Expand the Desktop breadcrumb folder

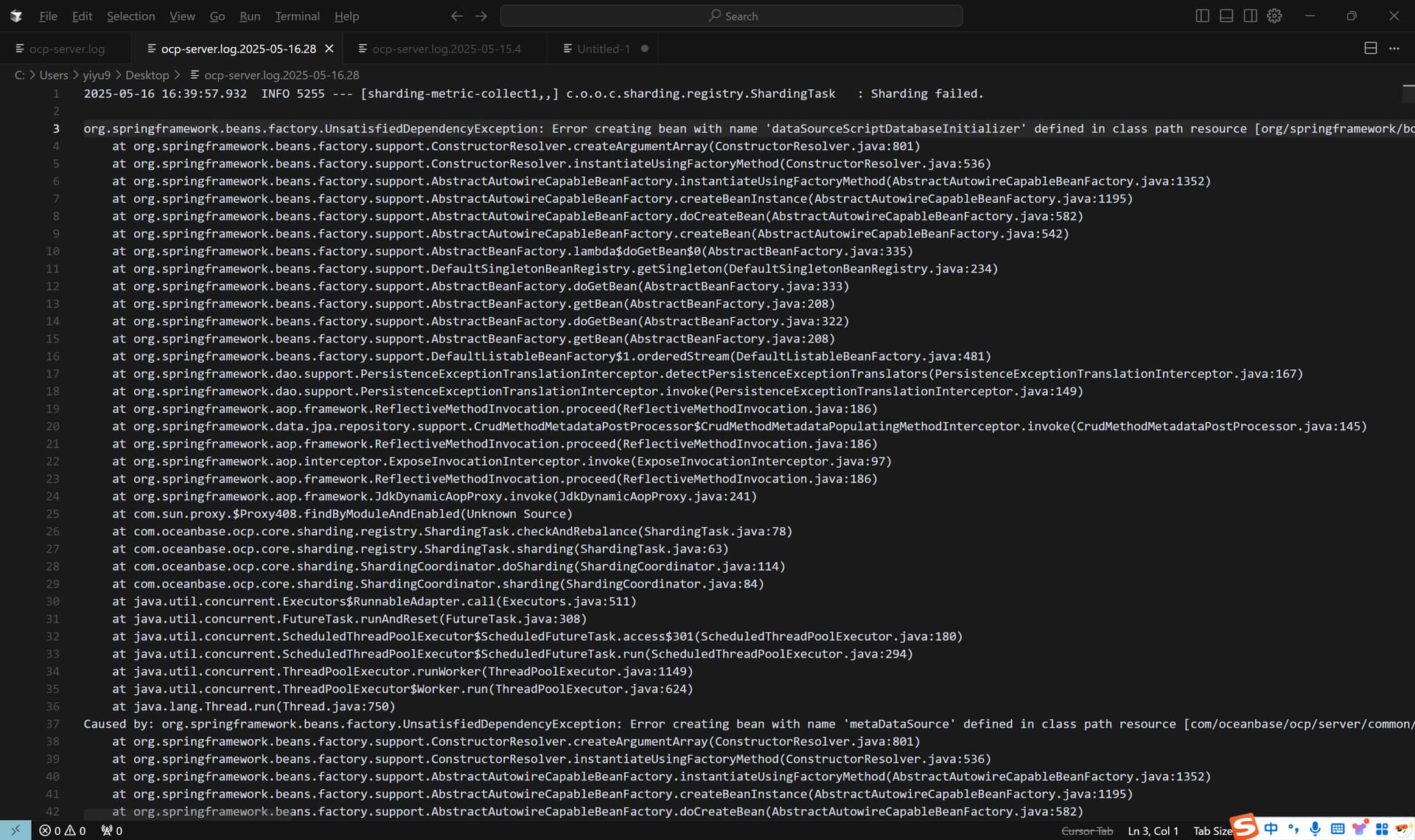click(x=147, y=75)
